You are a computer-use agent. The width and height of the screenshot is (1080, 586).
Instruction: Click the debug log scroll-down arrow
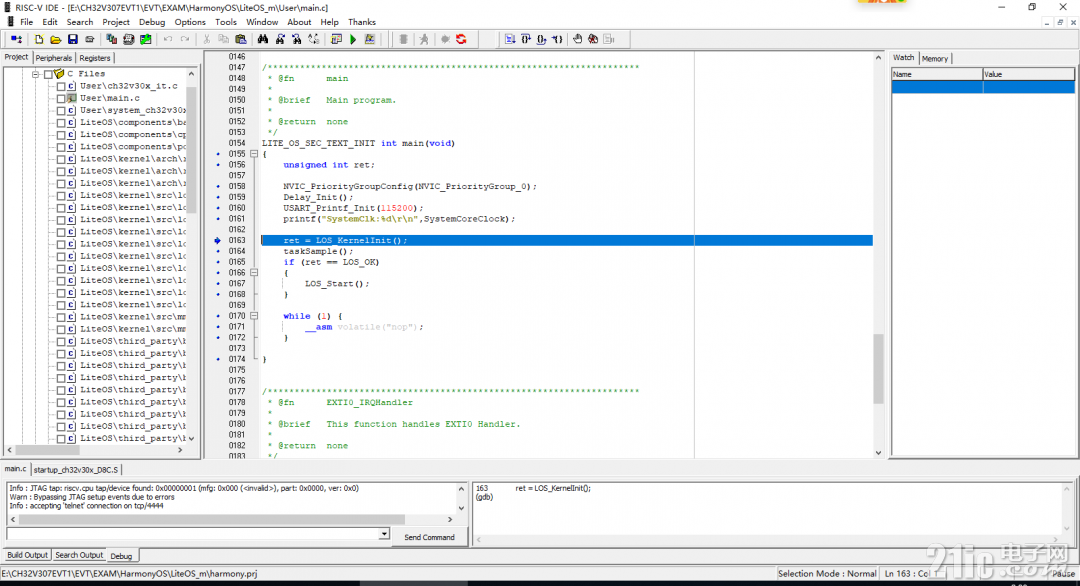[x=461, y=508]
